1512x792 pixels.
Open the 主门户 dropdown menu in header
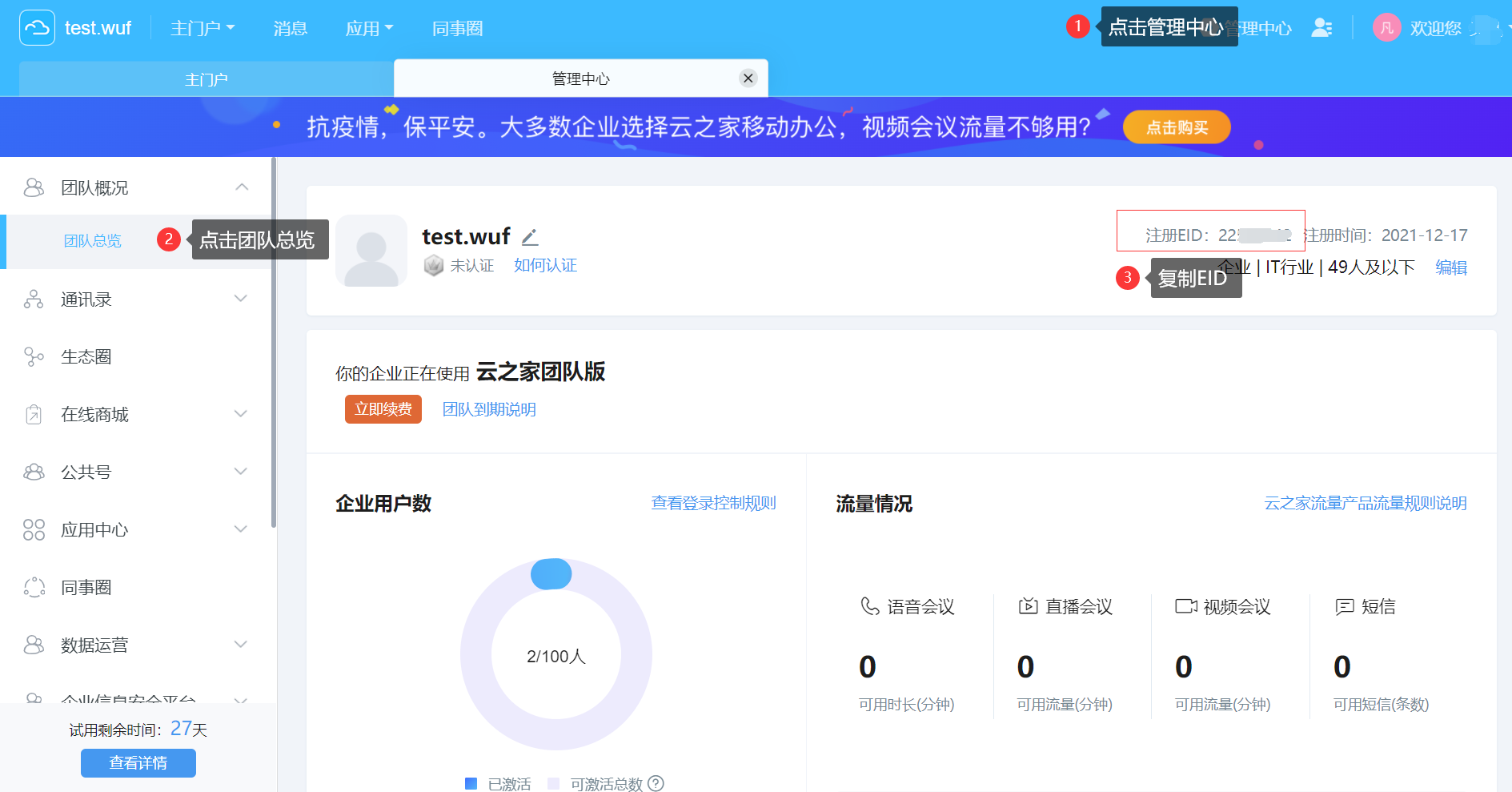203,28
